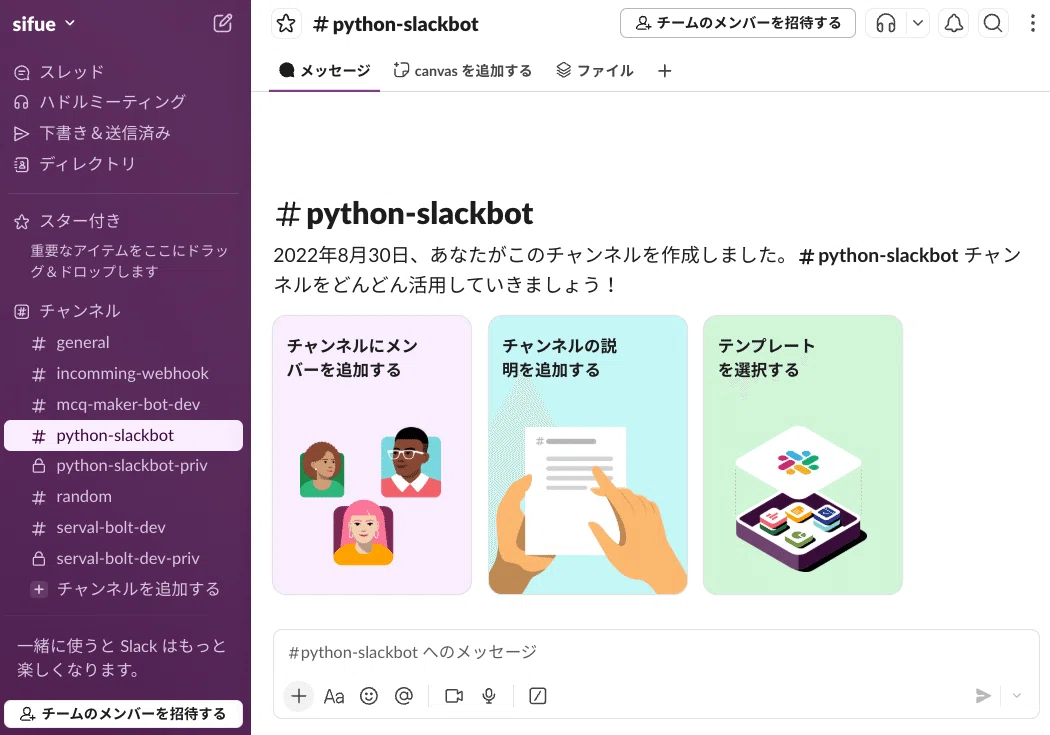1050x735 pixels.
Task: Open the serval-bolt-dev channel
Action: pyautogui.click(x=123, y=527)
